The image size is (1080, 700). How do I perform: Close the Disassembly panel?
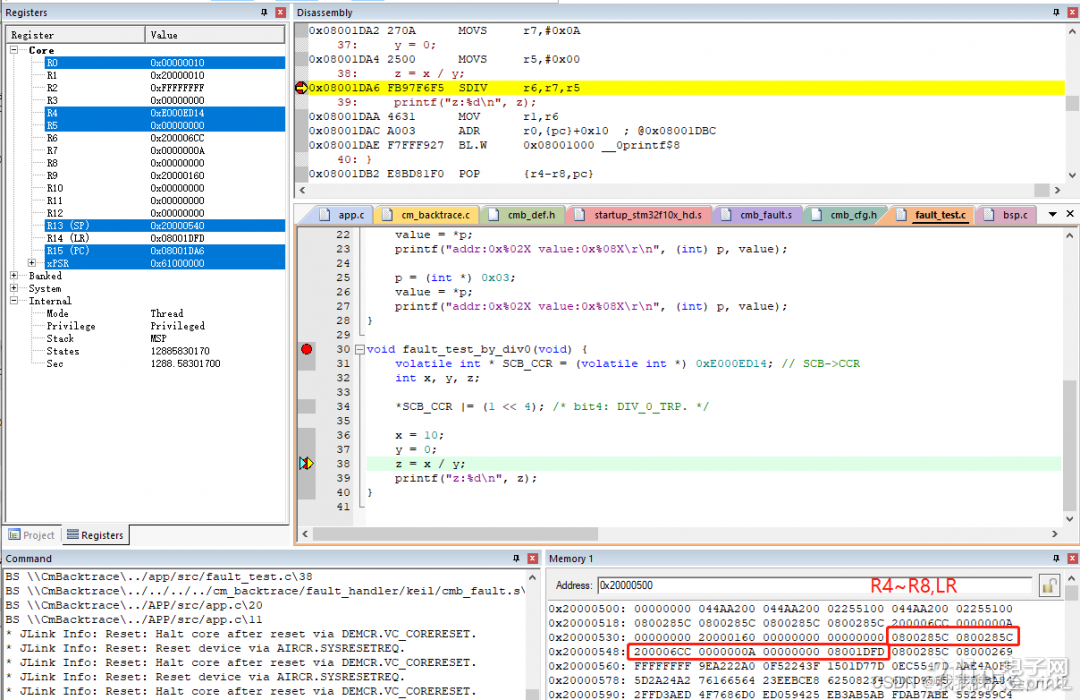click(1072, 12)
